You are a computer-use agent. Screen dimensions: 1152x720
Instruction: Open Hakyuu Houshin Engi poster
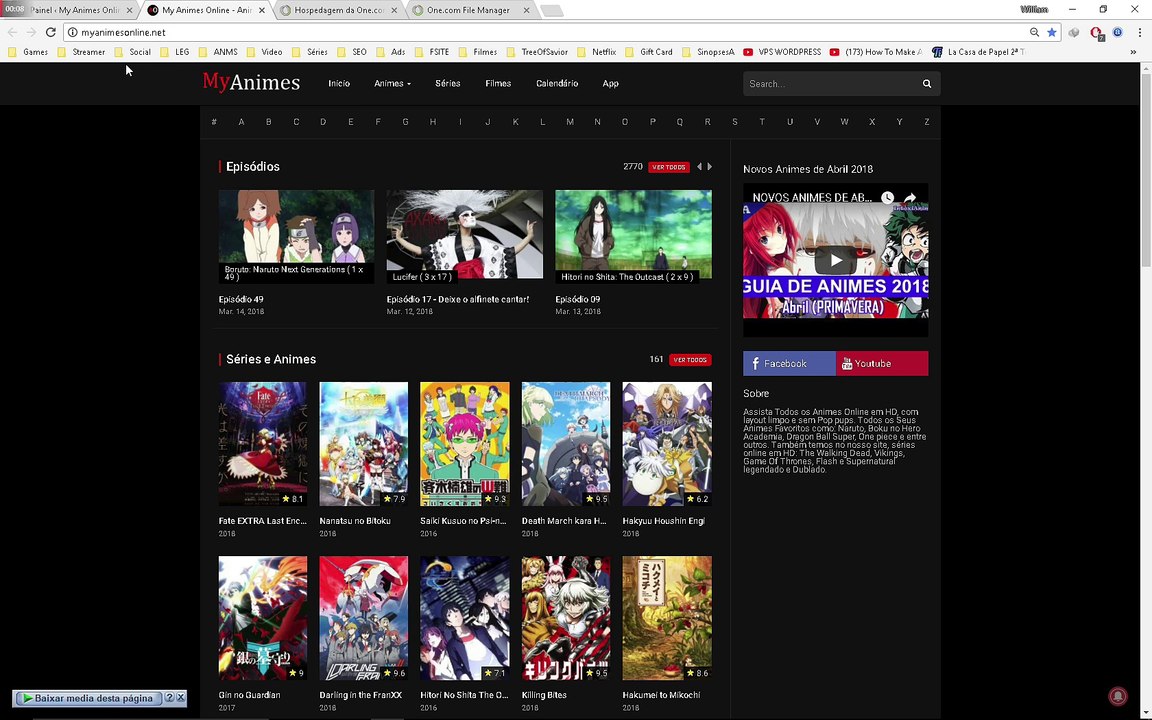tap(667, 444)
